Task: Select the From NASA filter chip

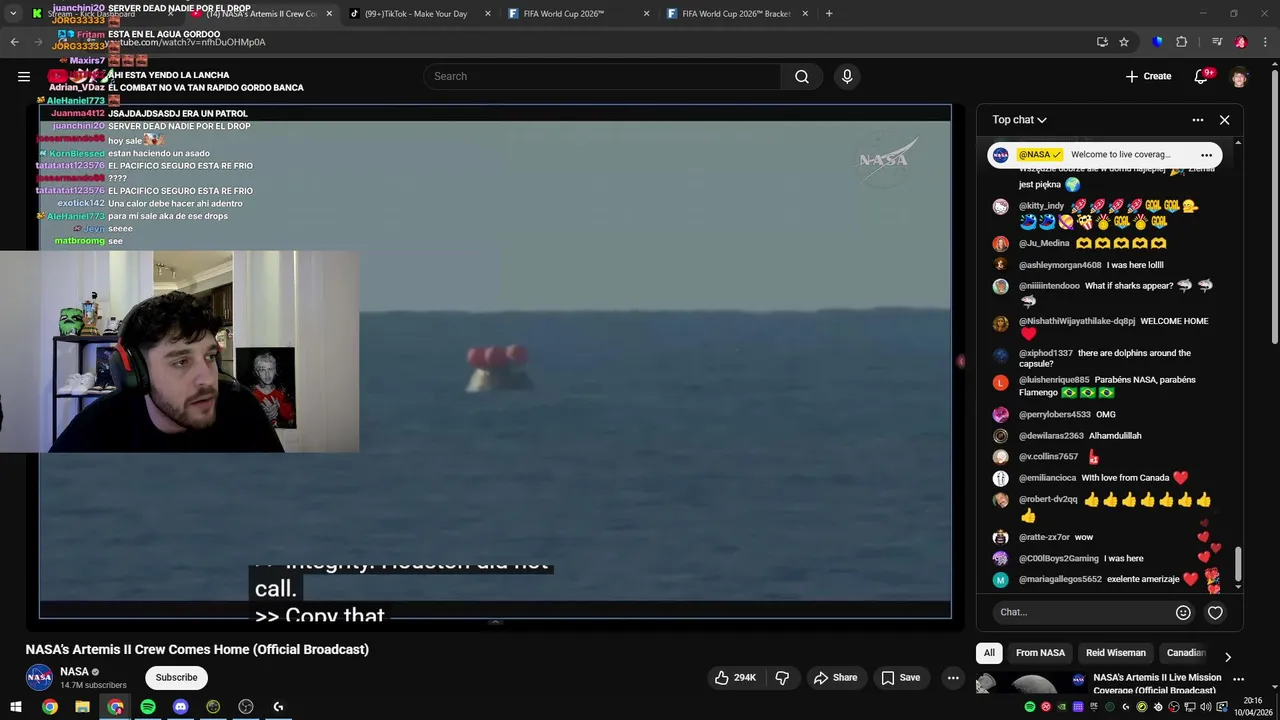Action: pos(1040,653)
